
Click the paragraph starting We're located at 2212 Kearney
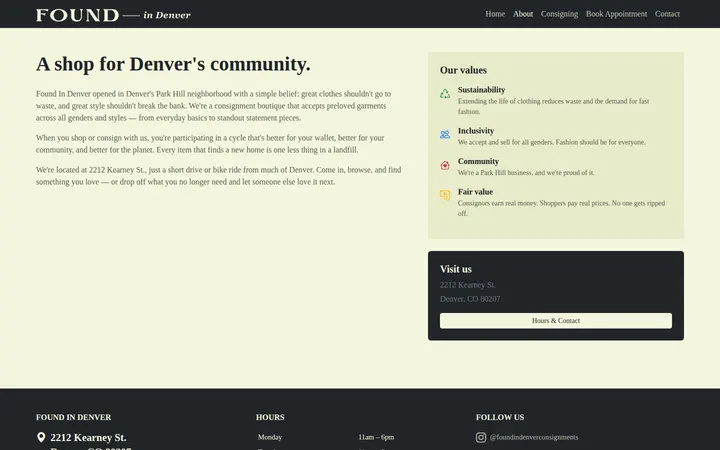click(219, 176)
